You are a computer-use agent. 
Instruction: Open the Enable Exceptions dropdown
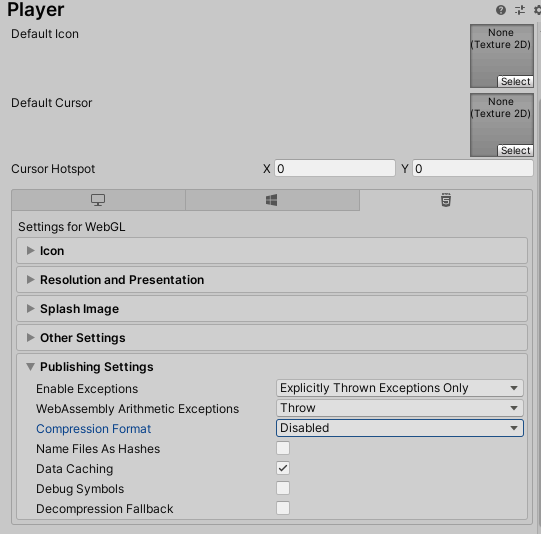(400, 388)
